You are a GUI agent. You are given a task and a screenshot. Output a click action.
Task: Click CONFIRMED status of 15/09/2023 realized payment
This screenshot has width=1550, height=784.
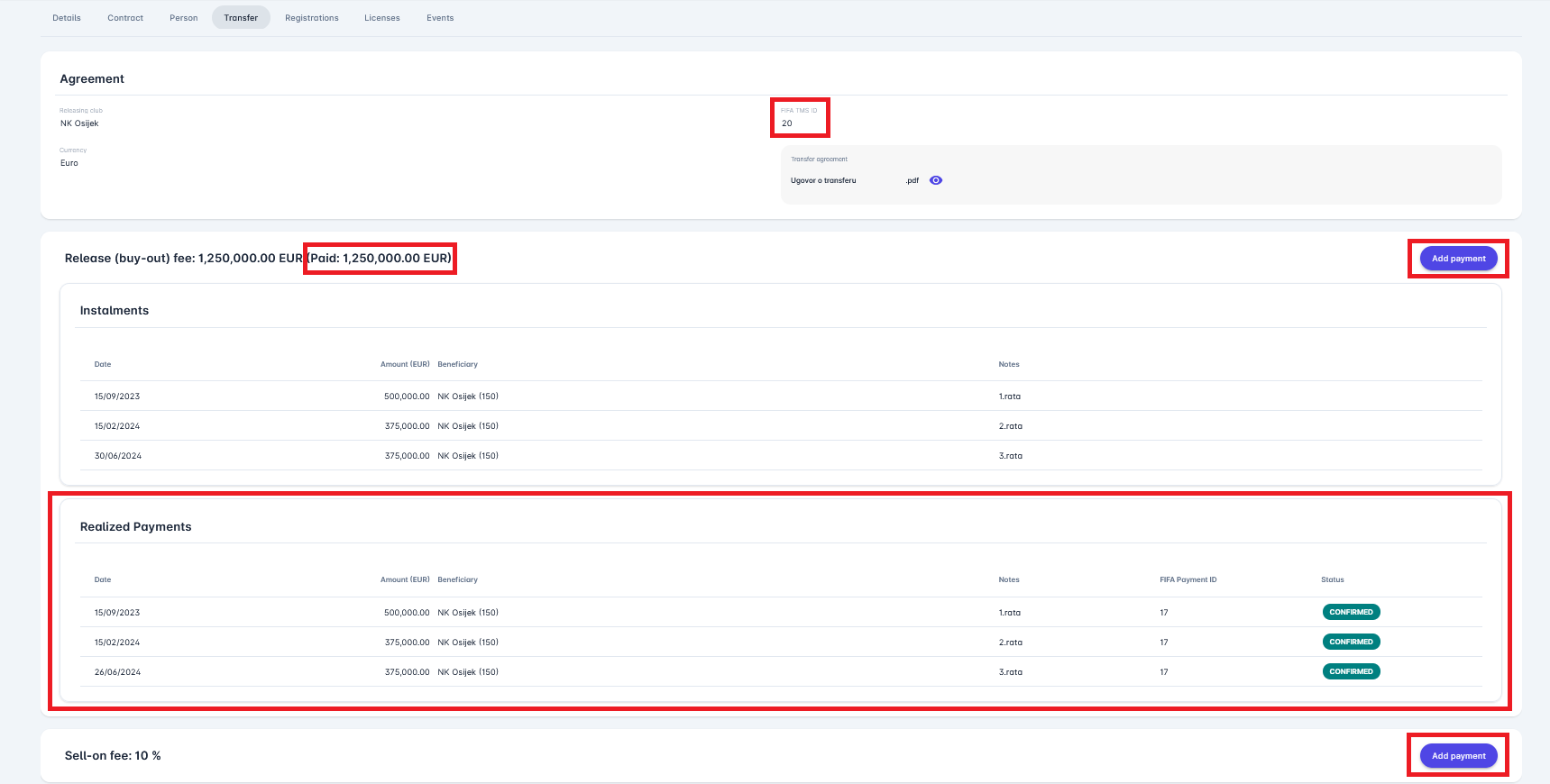click(x=1351, y=612)
